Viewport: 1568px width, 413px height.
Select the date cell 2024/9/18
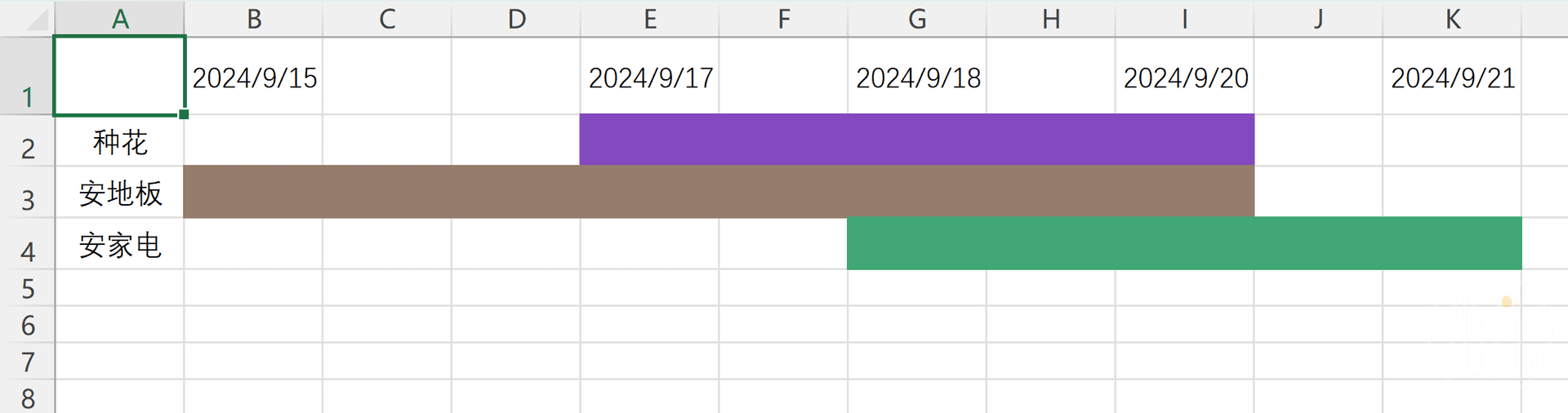[x=917, y=77]
